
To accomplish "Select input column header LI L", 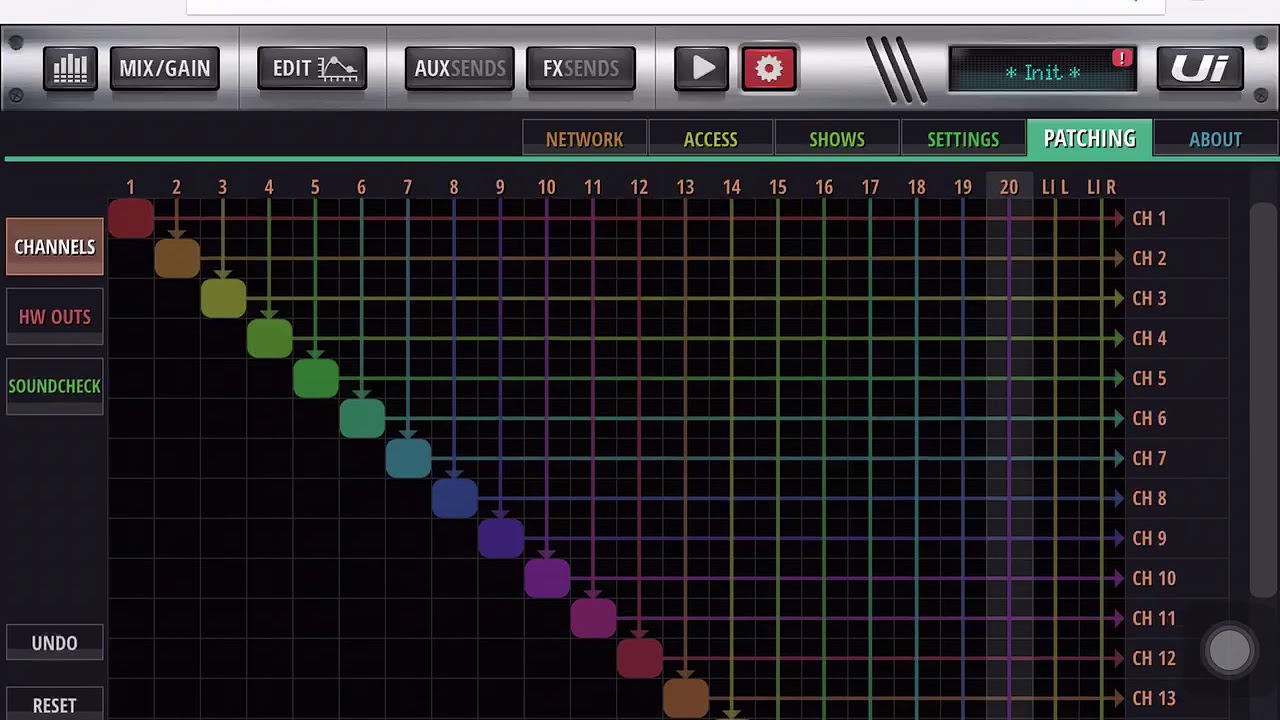I will click(1055, 187).
